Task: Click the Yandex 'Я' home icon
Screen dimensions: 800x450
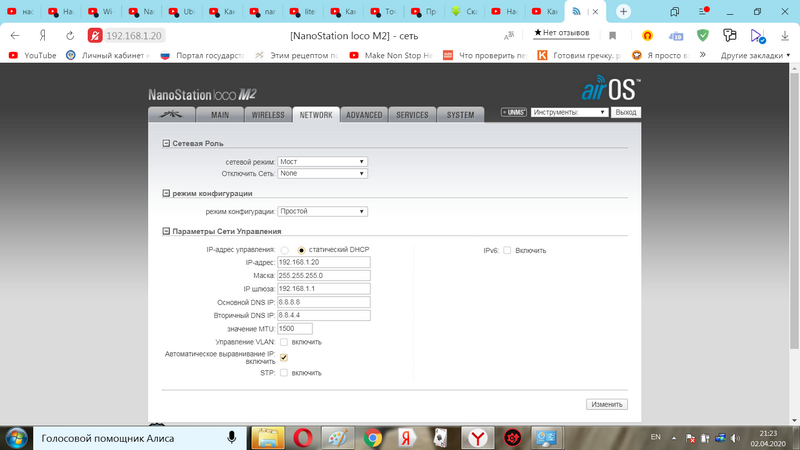Action: (x=43, y=36)
